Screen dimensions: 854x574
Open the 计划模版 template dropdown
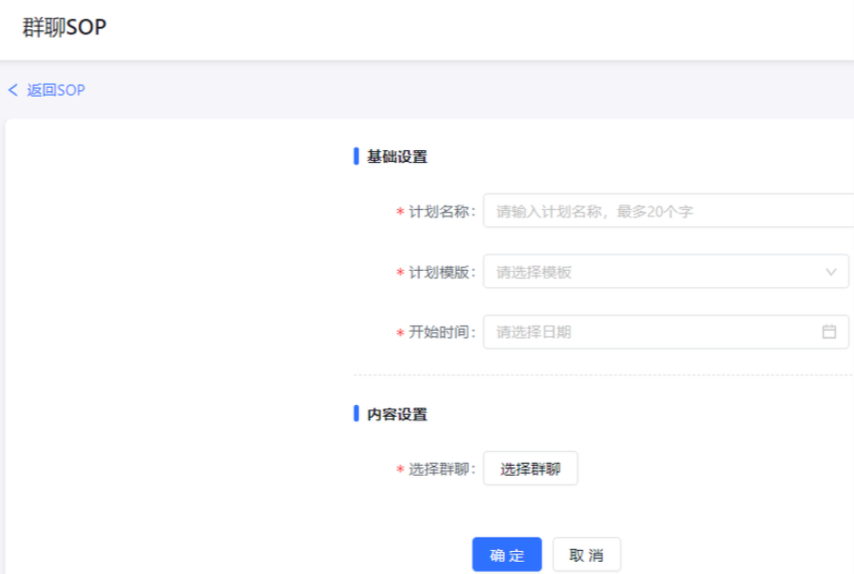click(x=655, y=272)
